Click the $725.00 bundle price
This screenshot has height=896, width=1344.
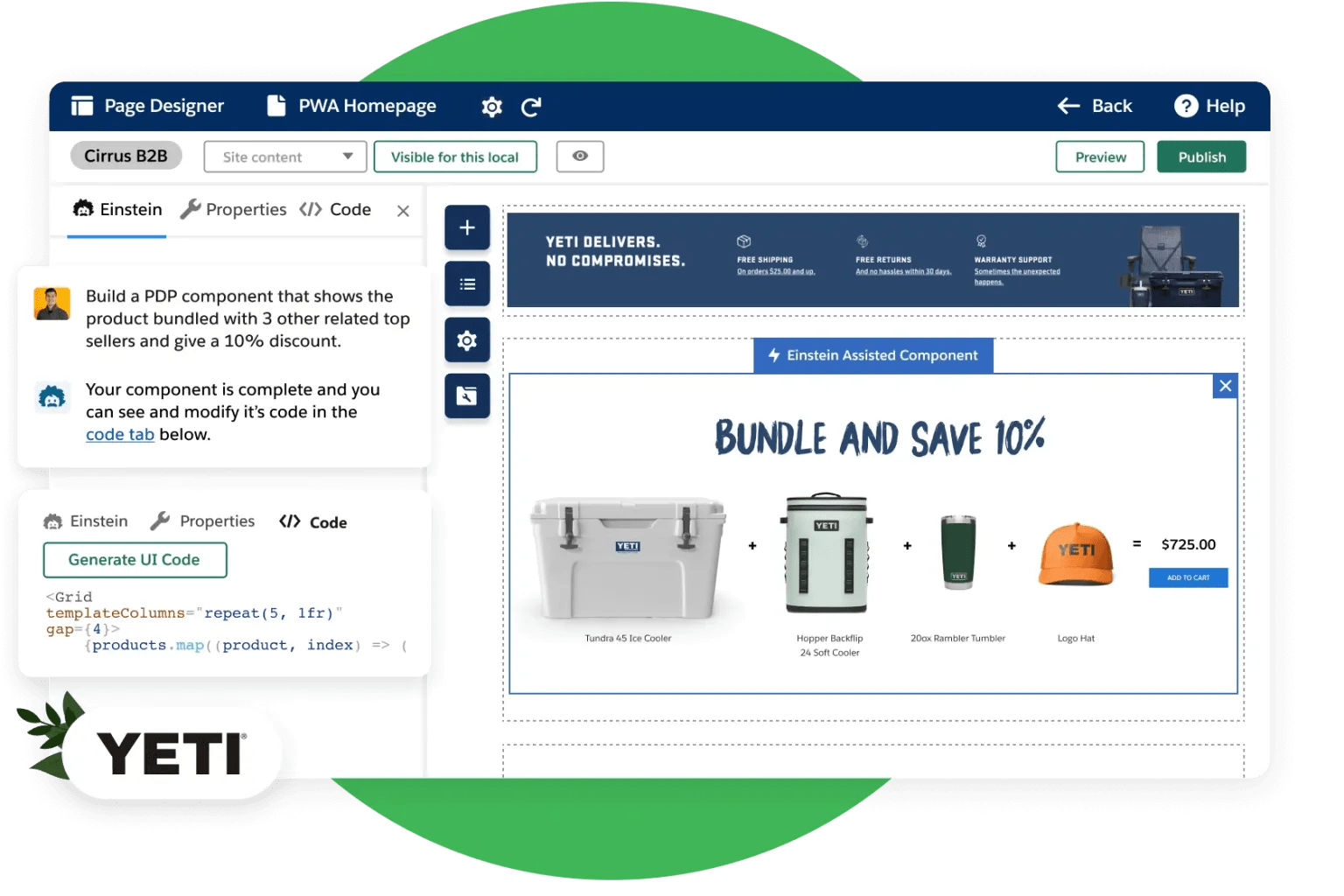pyautogui.click(x=1188, y=545)
